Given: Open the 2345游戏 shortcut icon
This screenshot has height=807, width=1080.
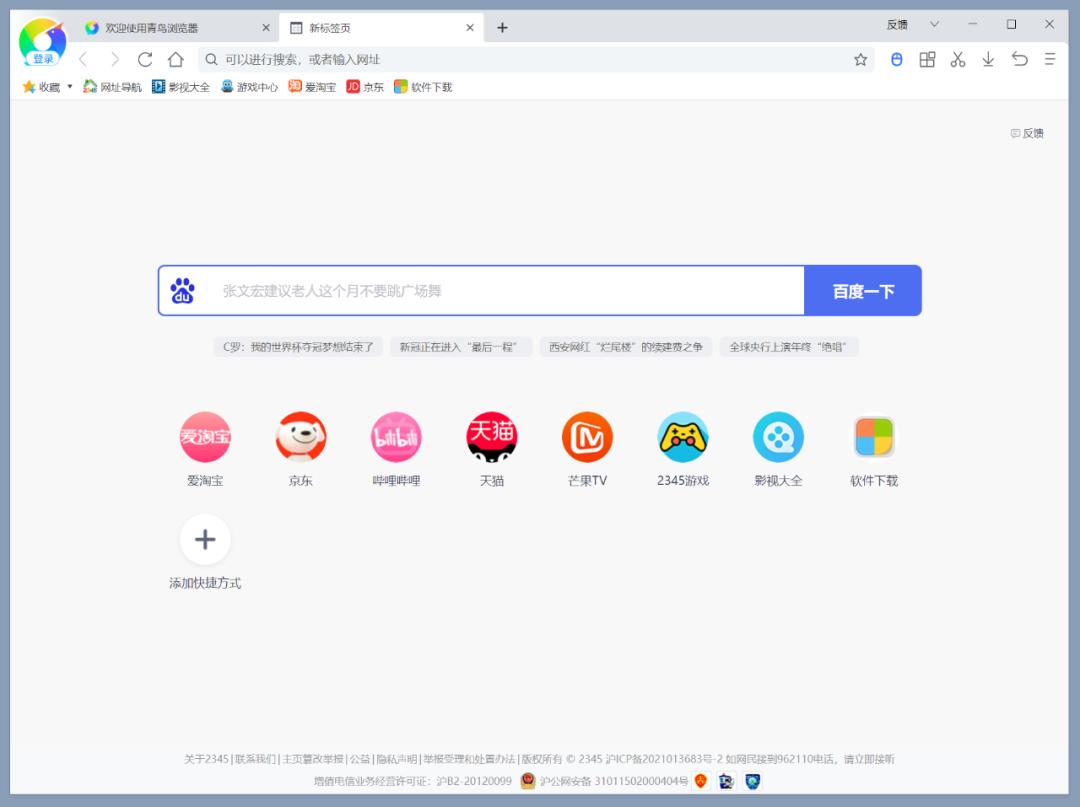Looking at the screenshot, I should [683, 437].
